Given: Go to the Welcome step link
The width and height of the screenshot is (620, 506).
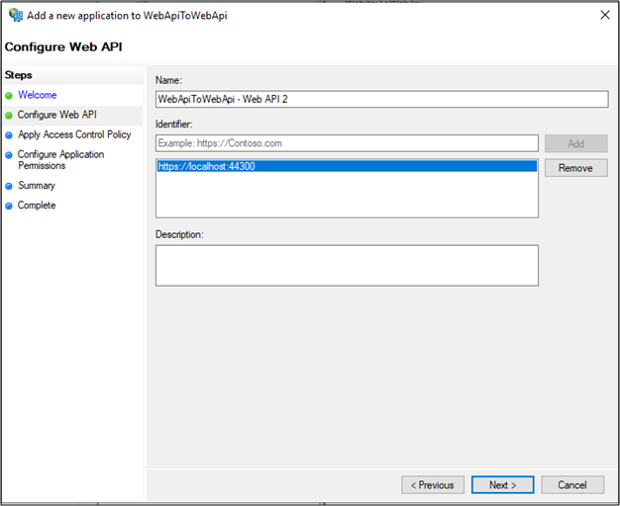Looking at the screenshot, I should 37,95.
